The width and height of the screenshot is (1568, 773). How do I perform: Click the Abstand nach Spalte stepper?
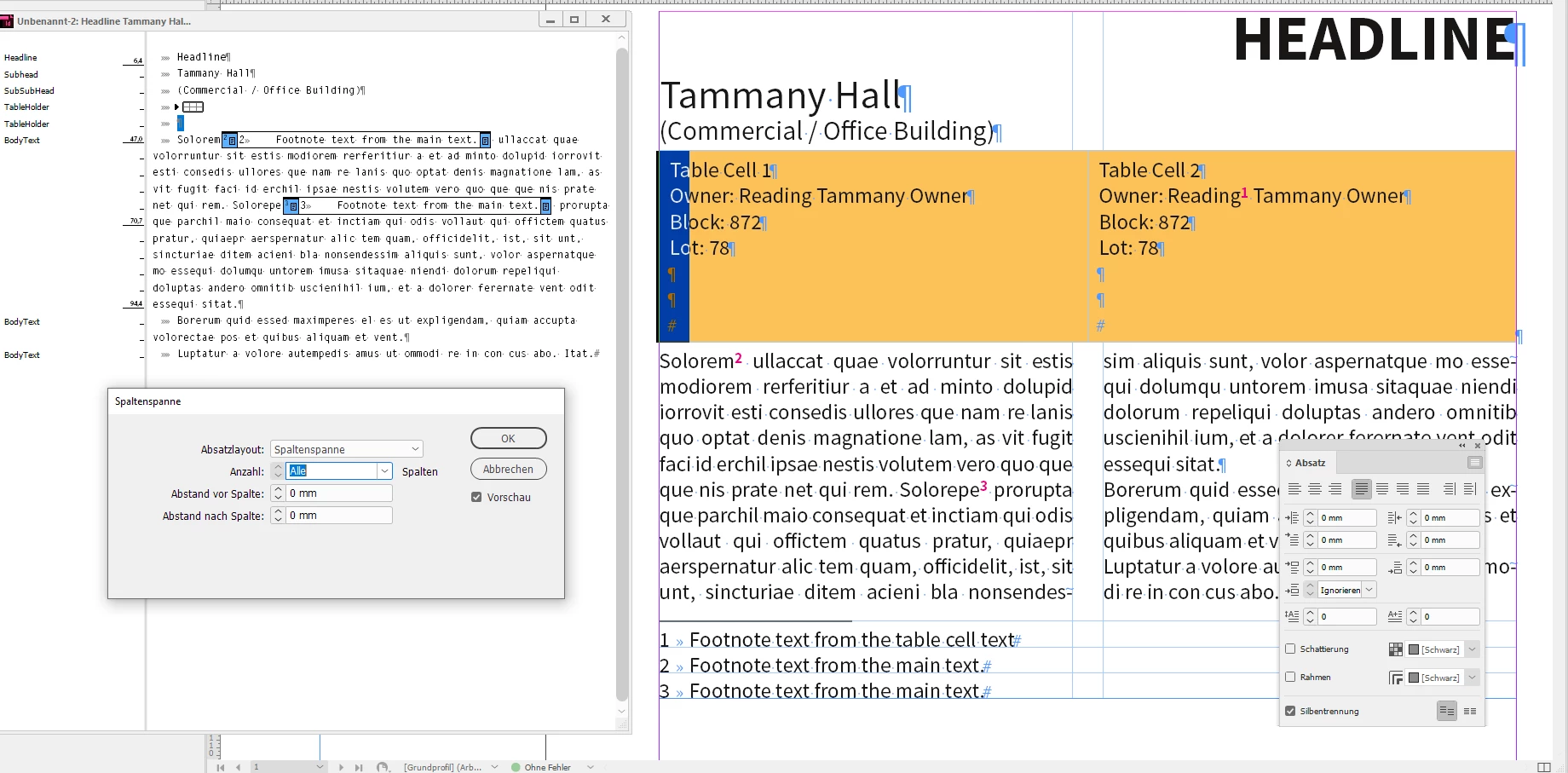pos(278,516)
